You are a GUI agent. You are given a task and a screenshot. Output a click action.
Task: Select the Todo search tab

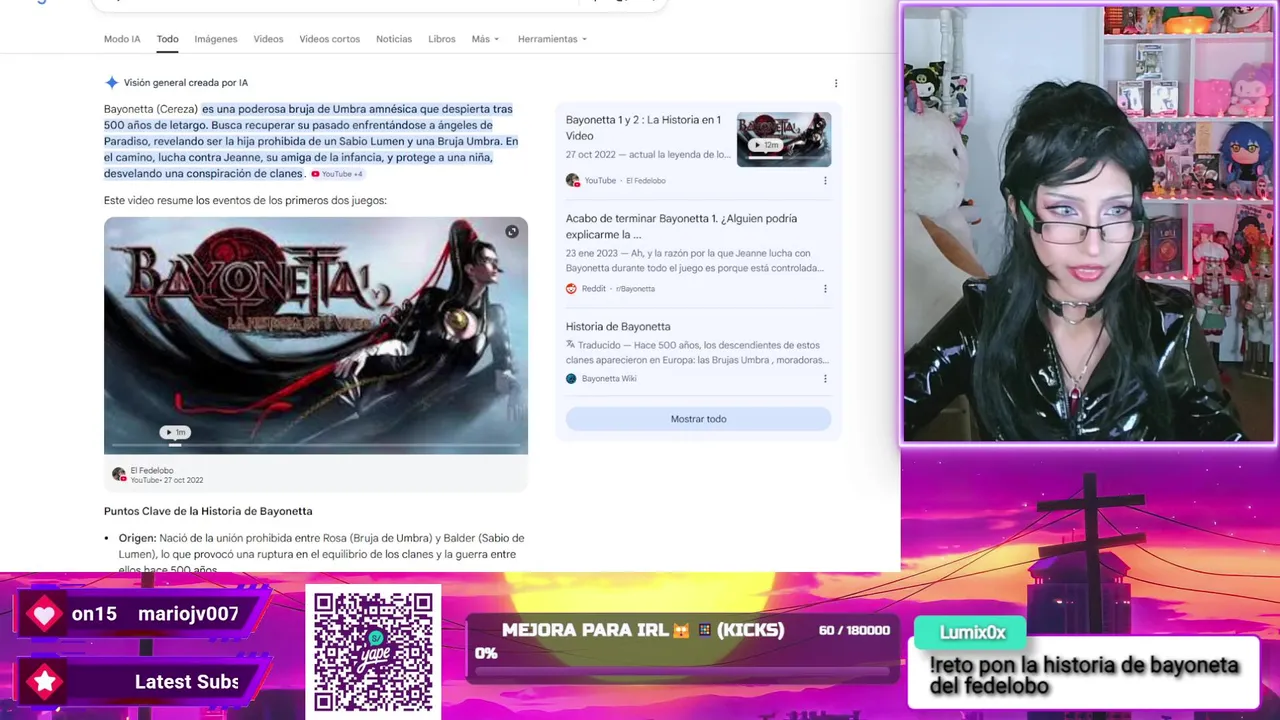click(x=167, y=39)
